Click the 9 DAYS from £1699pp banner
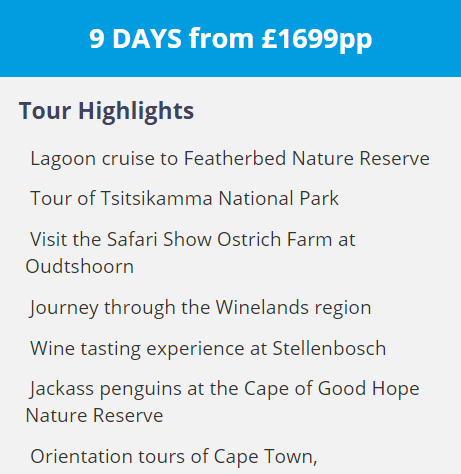 click(230, 38)
